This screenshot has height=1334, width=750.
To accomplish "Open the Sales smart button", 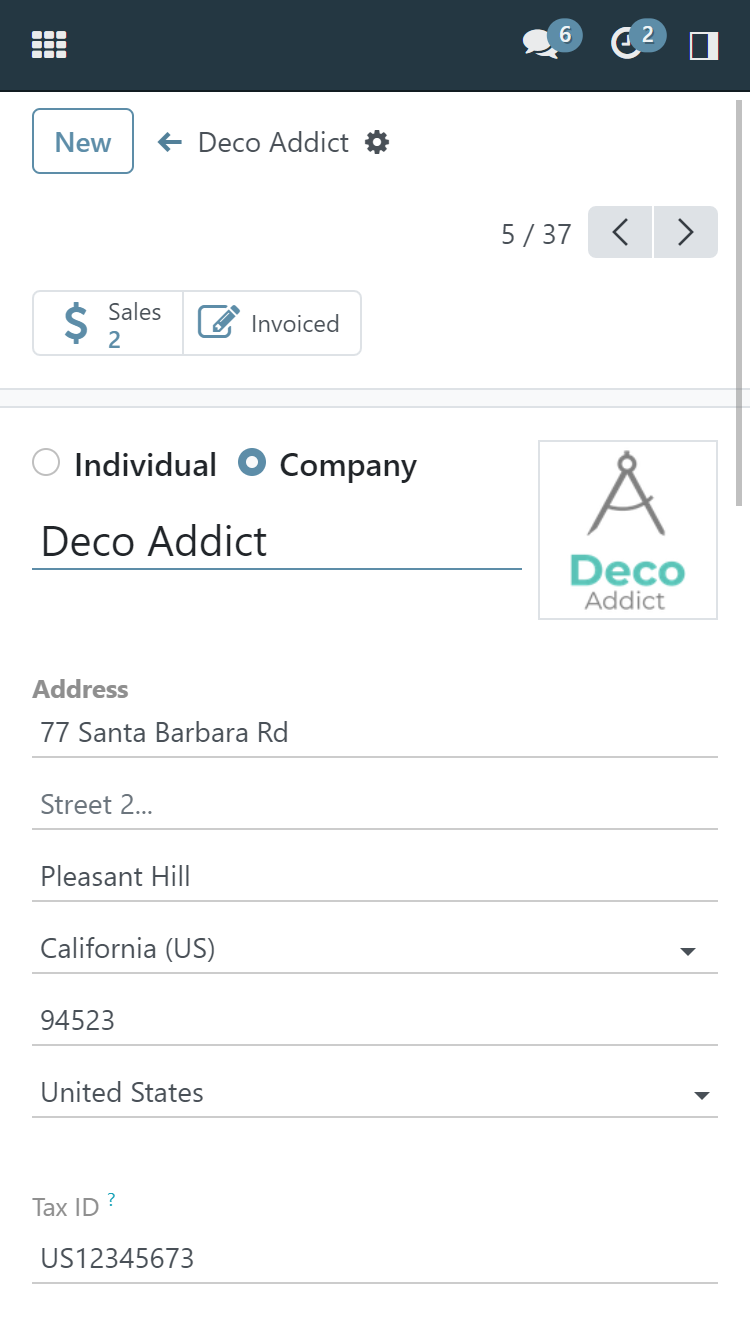I will click(108, 323).
